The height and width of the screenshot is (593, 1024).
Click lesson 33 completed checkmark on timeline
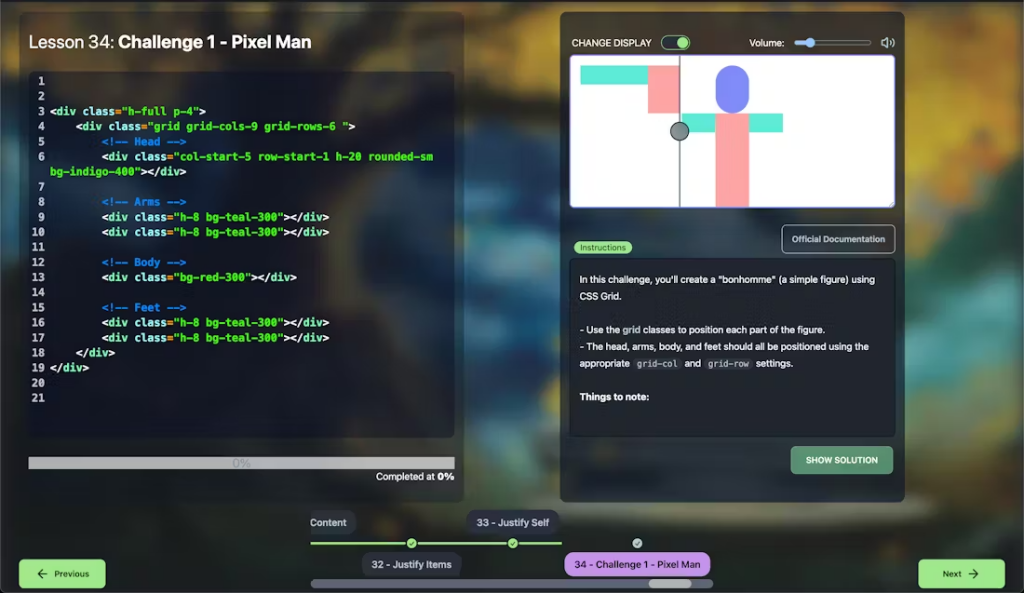pyautogui.click(x=512, y=543)
